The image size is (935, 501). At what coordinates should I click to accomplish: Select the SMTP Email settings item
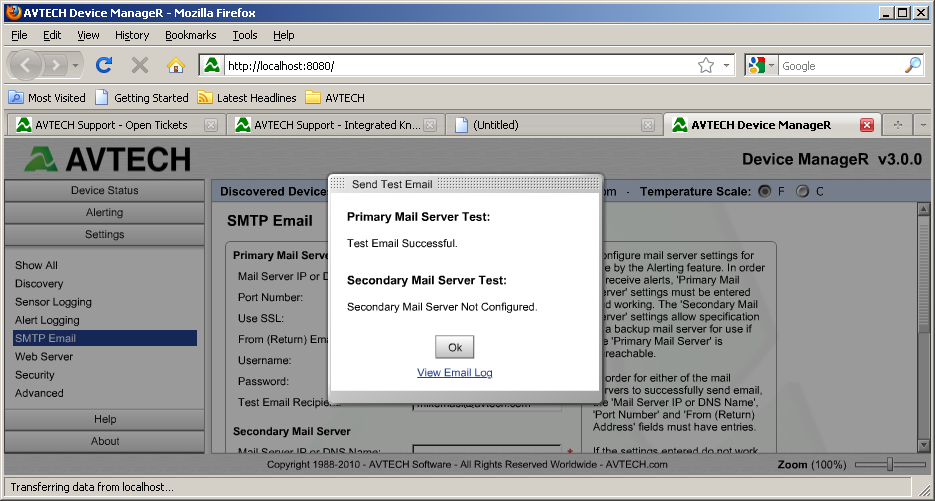tap(105, 338)
